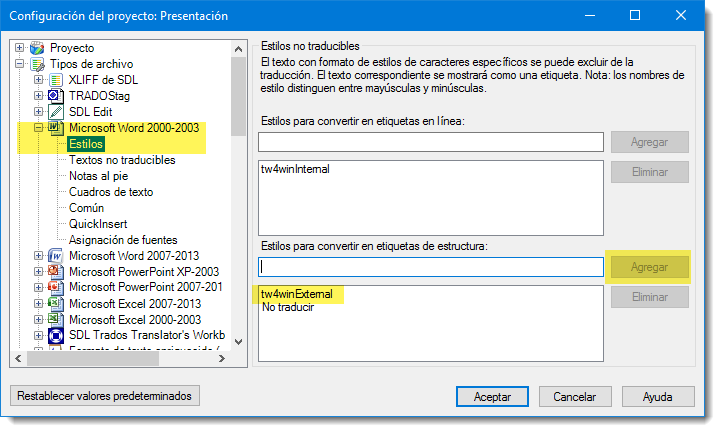
Task: Select the SDL Edit label
Action: (90, 112)
